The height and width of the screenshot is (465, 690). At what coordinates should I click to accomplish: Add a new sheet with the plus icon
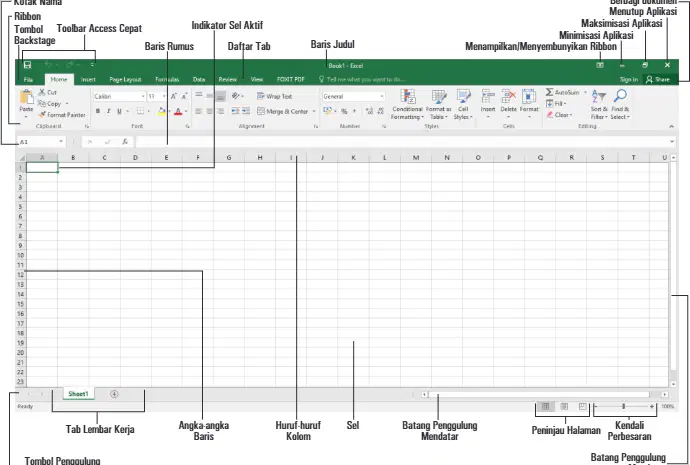114,394
